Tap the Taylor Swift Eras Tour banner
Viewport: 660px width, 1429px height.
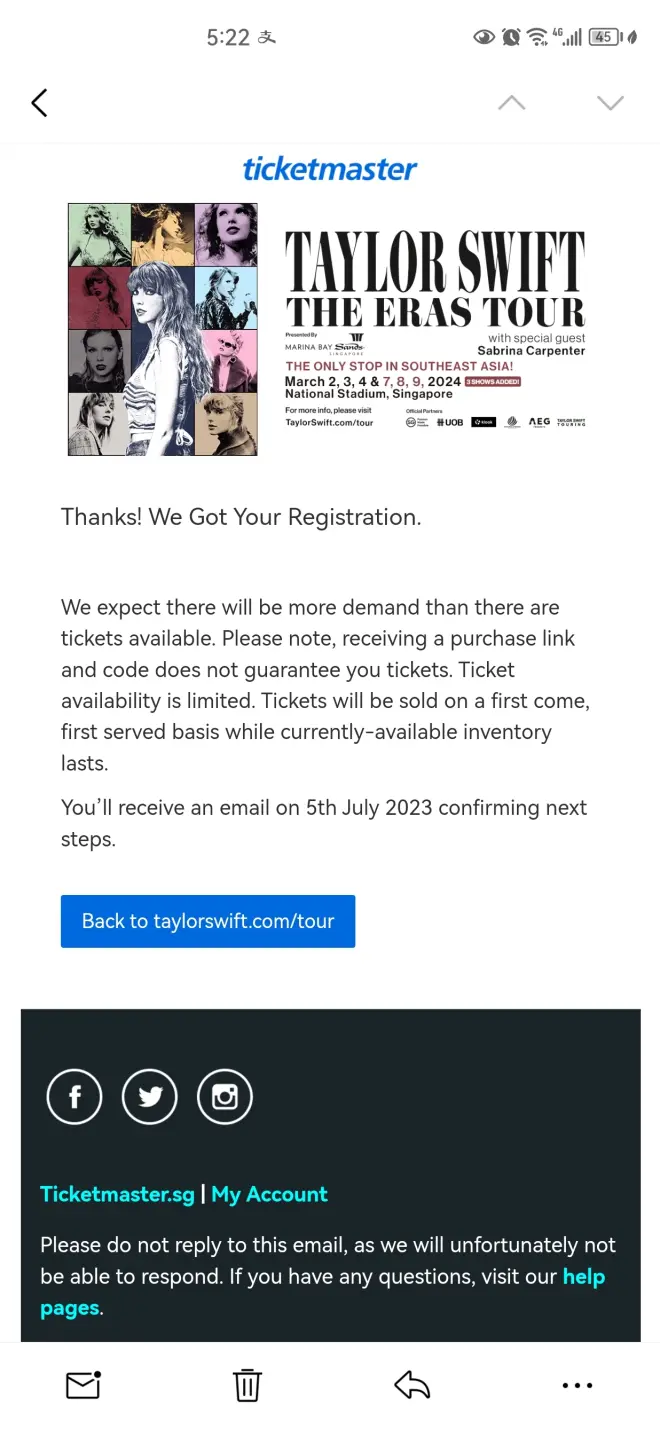pos(434,329)
